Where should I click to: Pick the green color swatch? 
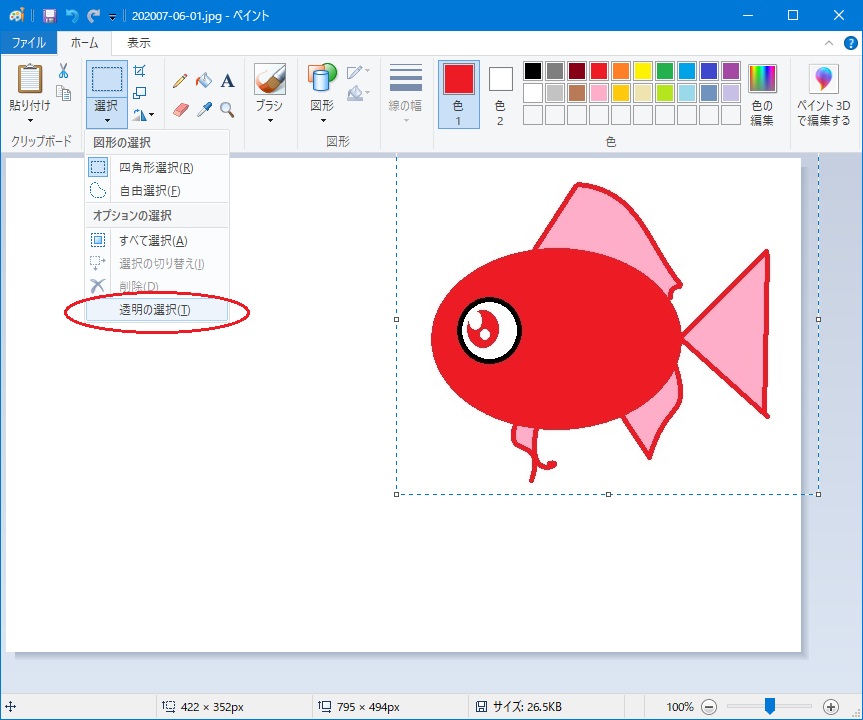[665, 71]
